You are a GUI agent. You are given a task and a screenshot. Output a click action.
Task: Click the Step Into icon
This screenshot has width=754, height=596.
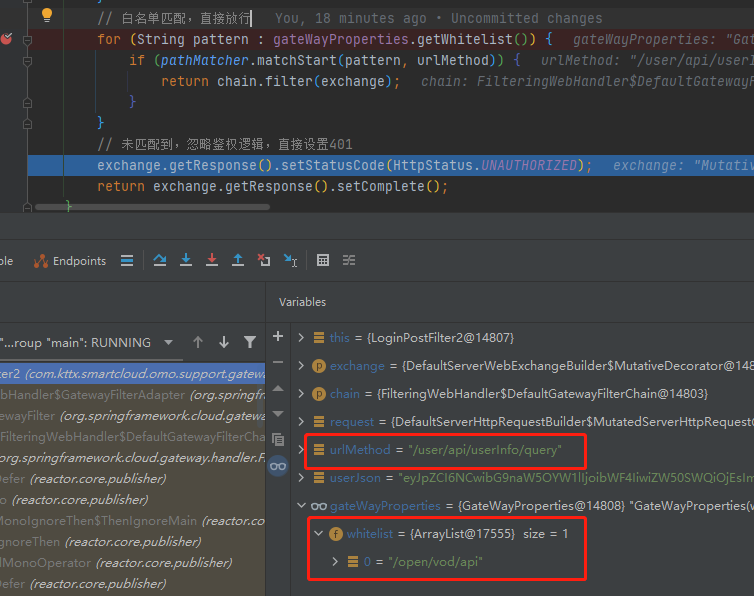pyautogui.click(x=186, y=261)
